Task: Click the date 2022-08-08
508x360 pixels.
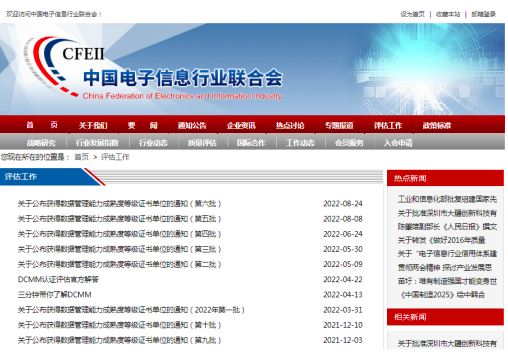Action: (x=343, y=219)
